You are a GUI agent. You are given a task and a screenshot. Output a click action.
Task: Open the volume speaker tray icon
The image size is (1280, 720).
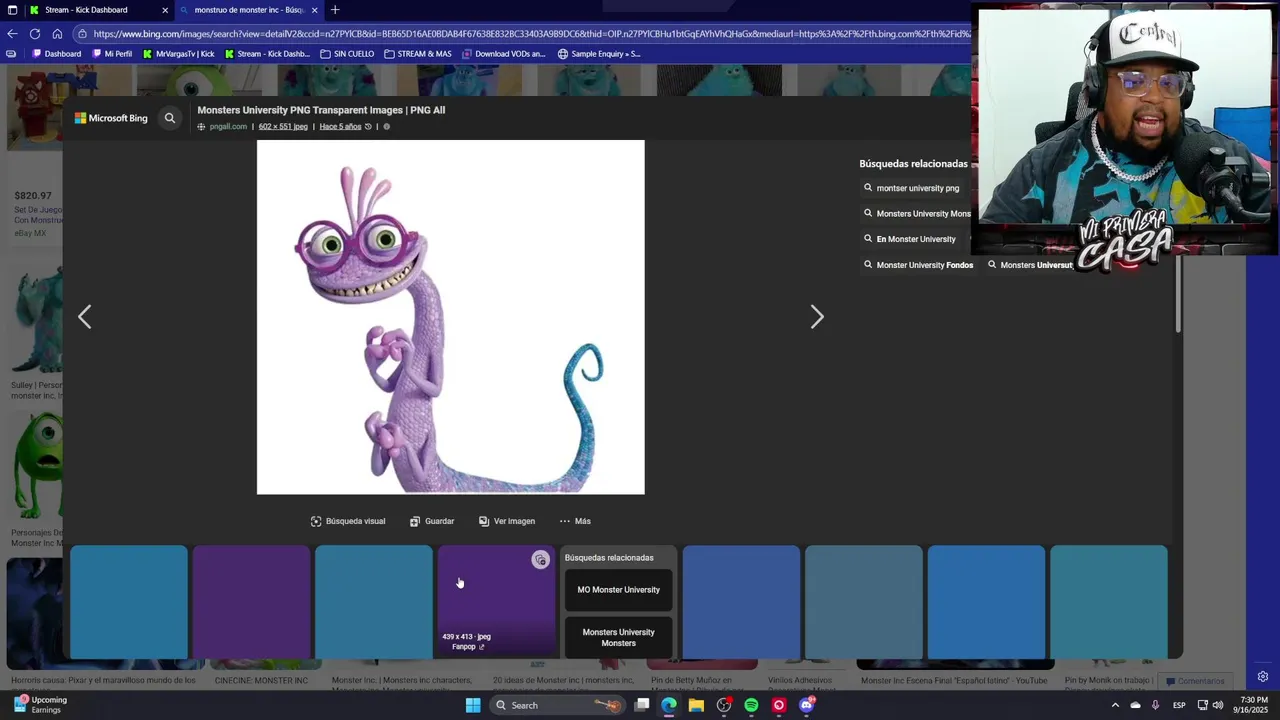pyautogui.click(x=1217, y=705)
